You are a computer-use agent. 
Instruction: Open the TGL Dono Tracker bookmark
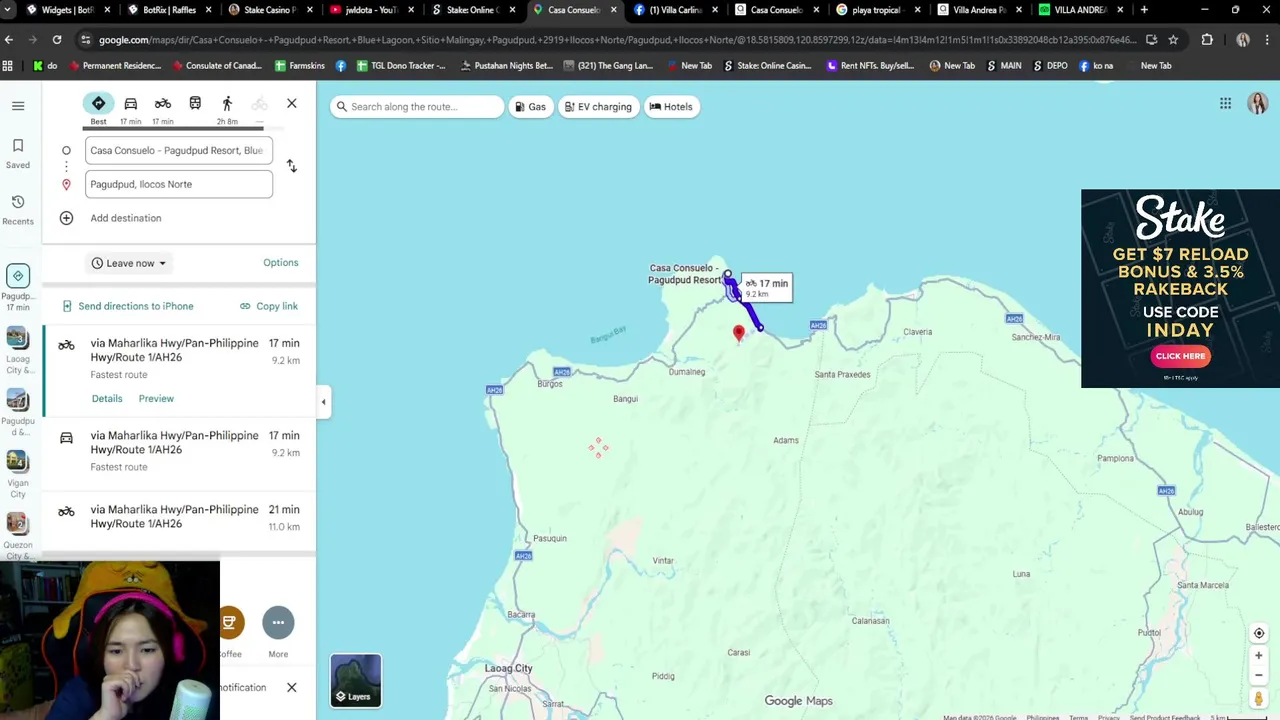[400, 65]
